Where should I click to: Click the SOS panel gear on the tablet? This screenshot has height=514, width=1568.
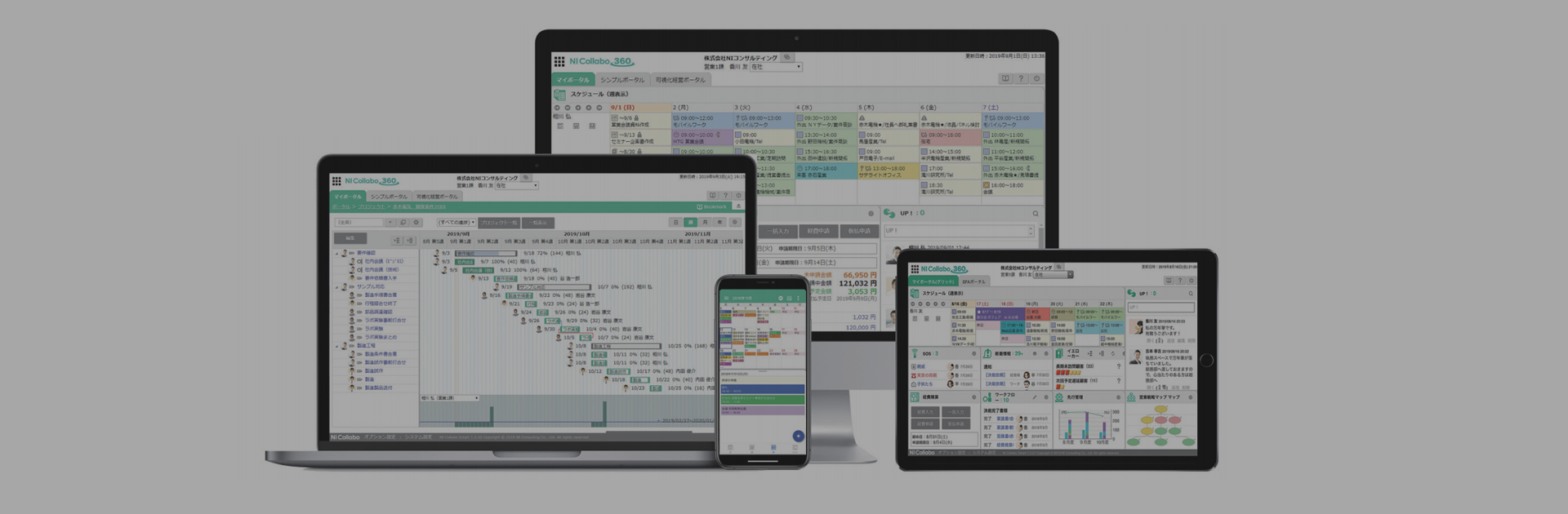pos(973,354)
